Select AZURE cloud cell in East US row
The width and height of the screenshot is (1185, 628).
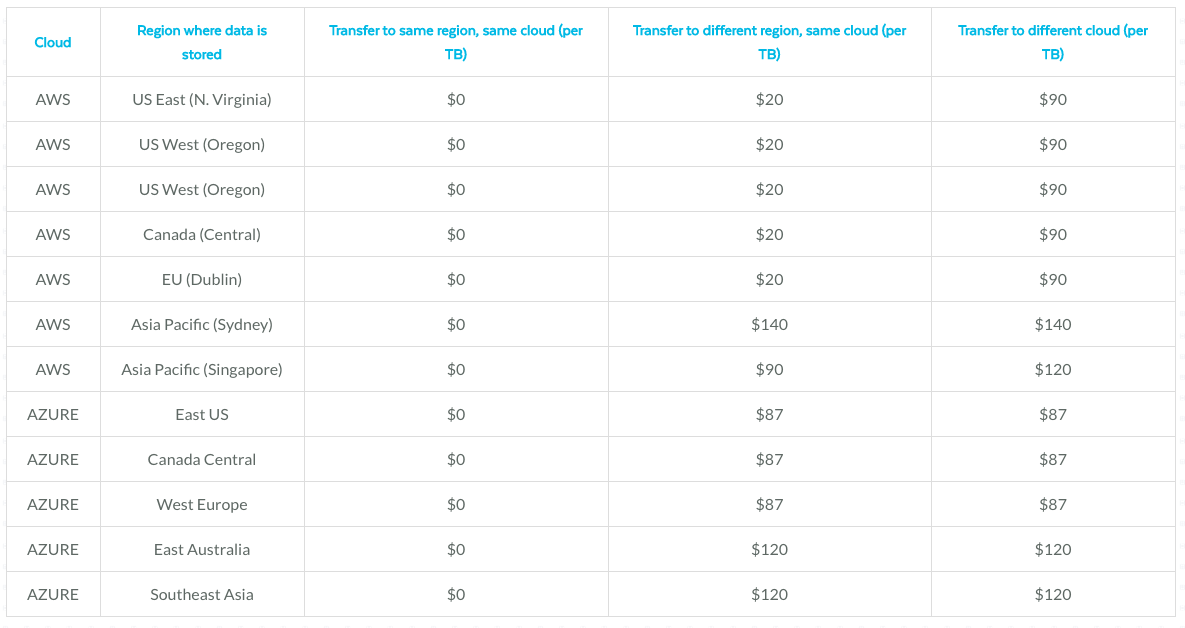[53, 414]
